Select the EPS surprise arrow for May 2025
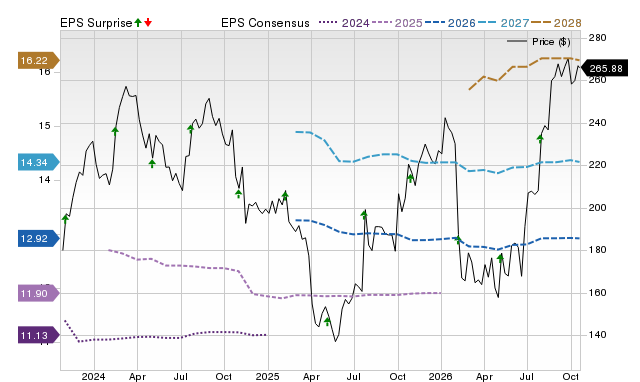 click(327, 322)
